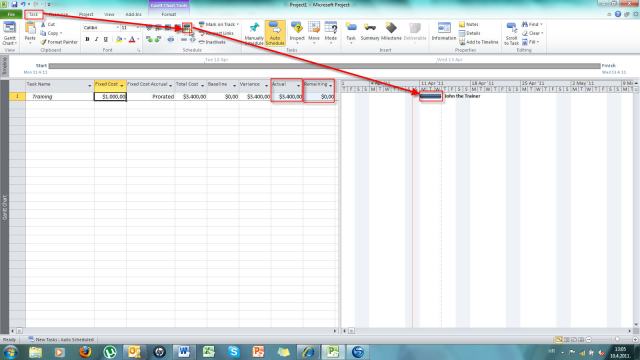Click the blue Help question mark icon

tap(618, 14)
